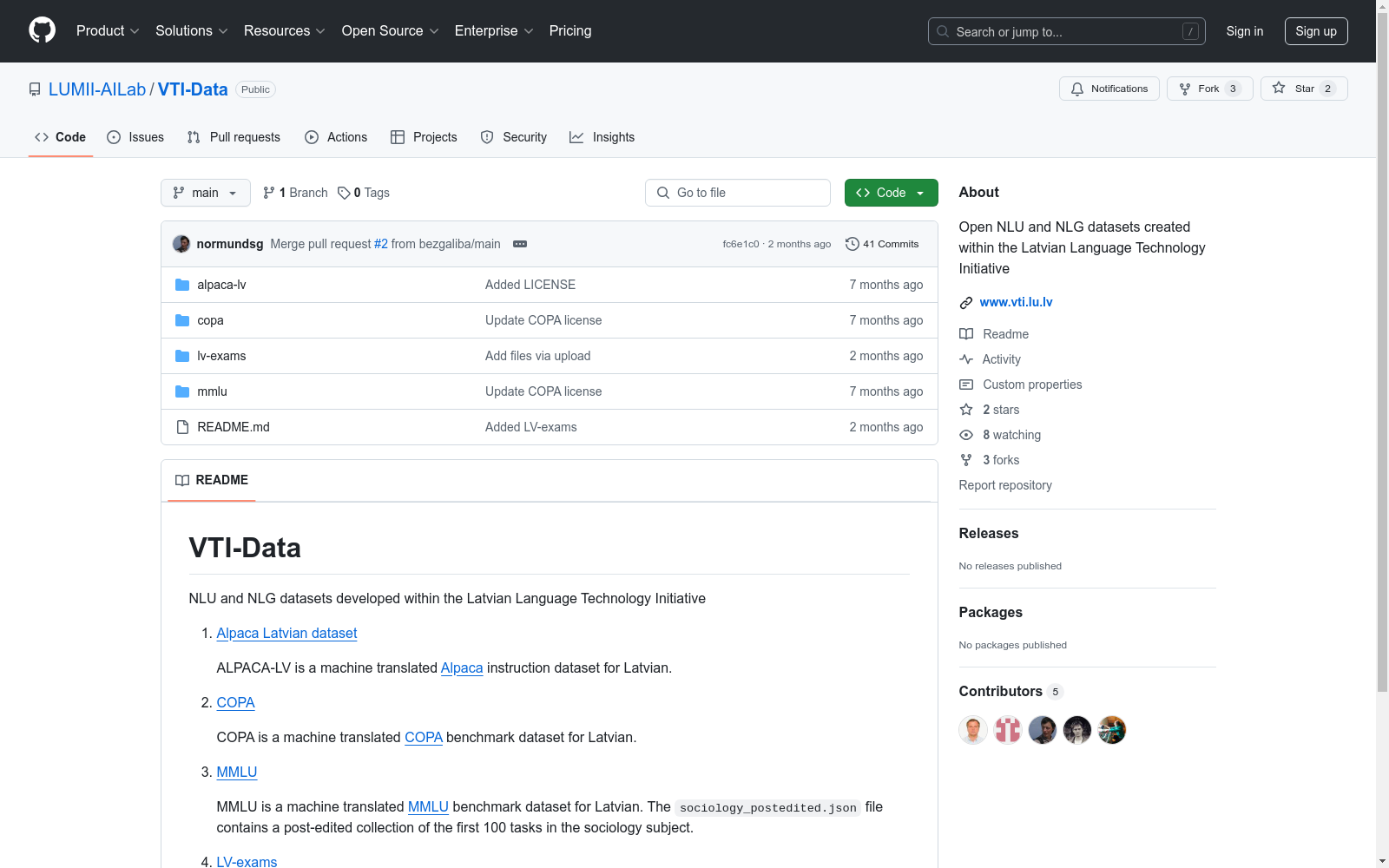The height and width of the screenshot is (868, 1389).
Task: Click the lv-exams folder icon
Action: point(182,356)
